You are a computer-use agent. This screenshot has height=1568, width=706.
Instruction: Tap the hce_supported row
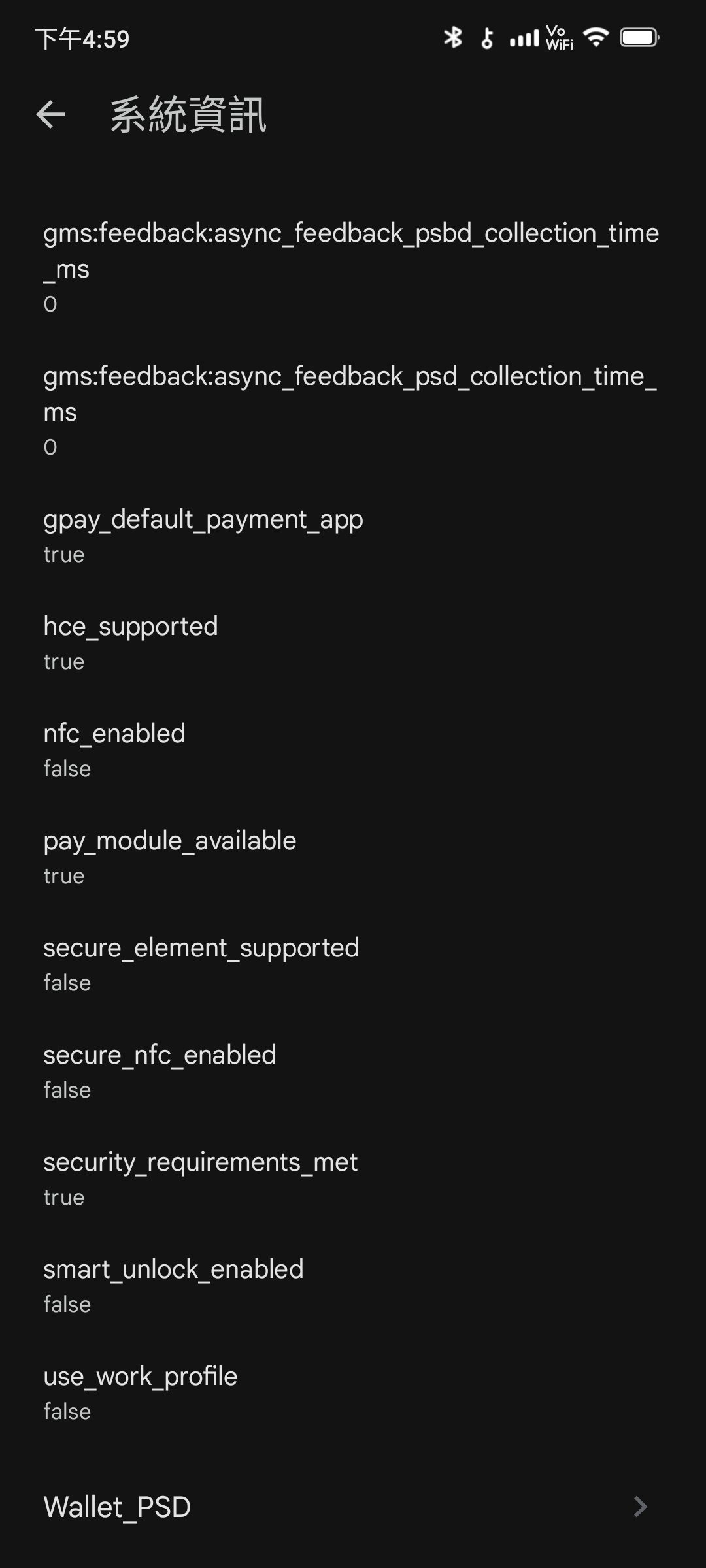[x=131, y=642]
